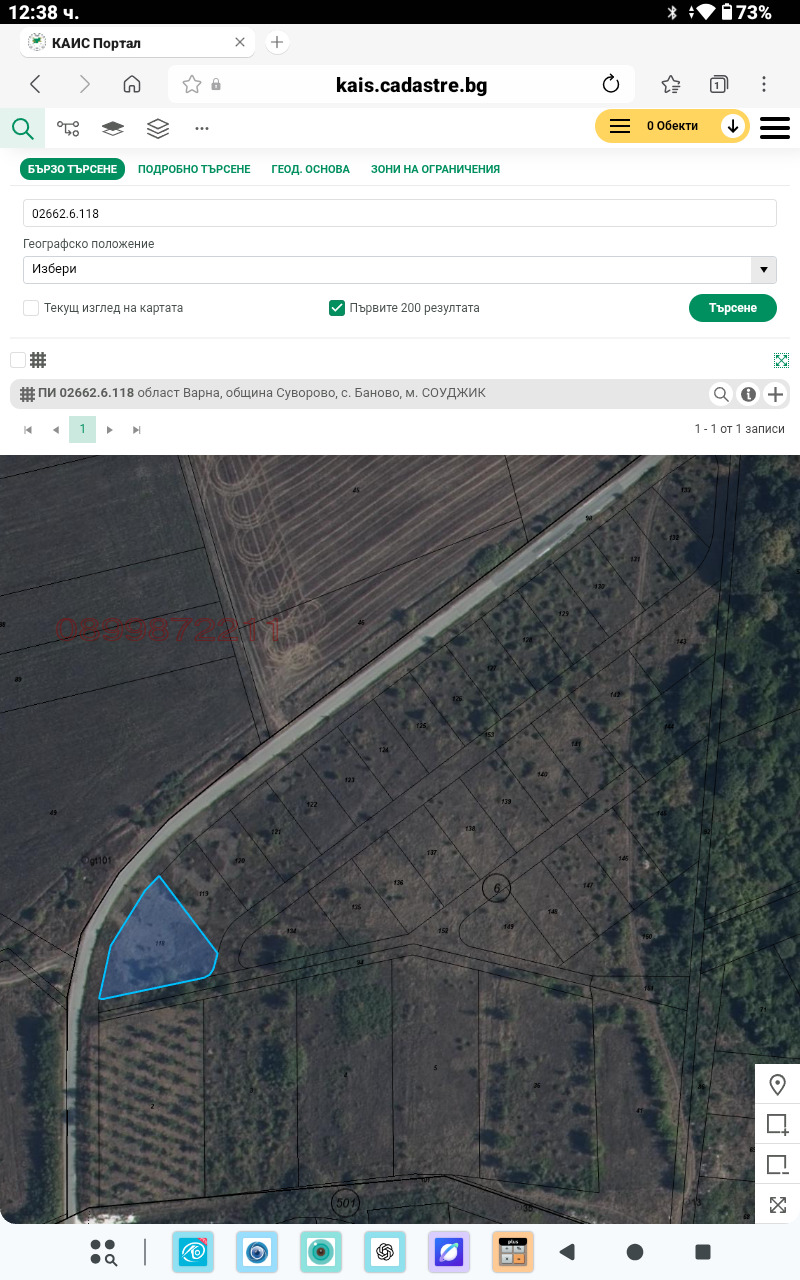Zoom to parcel 02662.6.118 result
This screenshot has width=800, height=1280.
[720, 394]
